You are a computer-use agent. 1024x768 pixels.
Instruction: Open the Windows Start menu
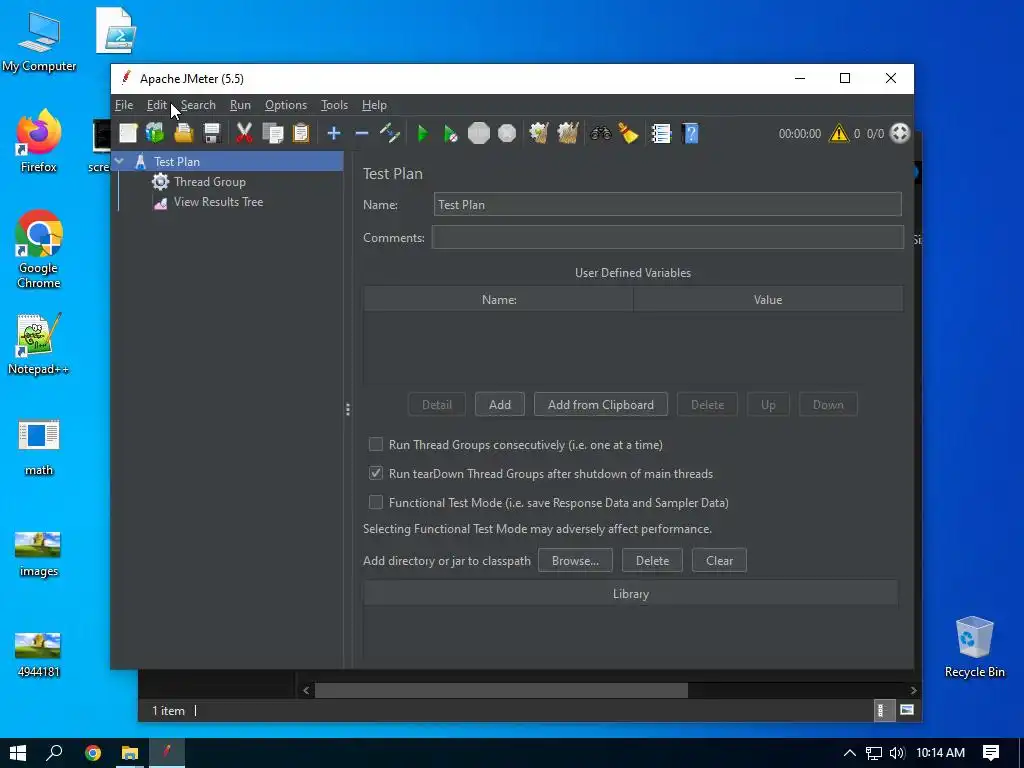pyautogui.click(x=18, y=753)
